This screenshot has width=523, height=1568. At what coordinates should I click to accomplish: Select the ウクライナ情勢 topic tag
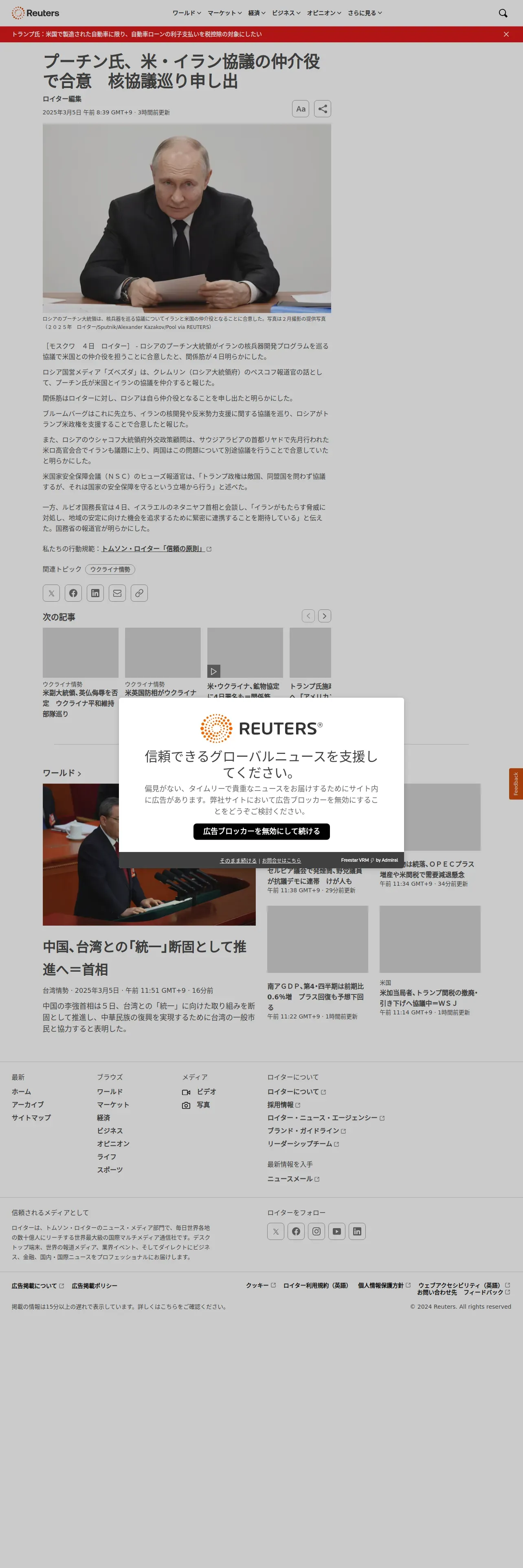110,569
